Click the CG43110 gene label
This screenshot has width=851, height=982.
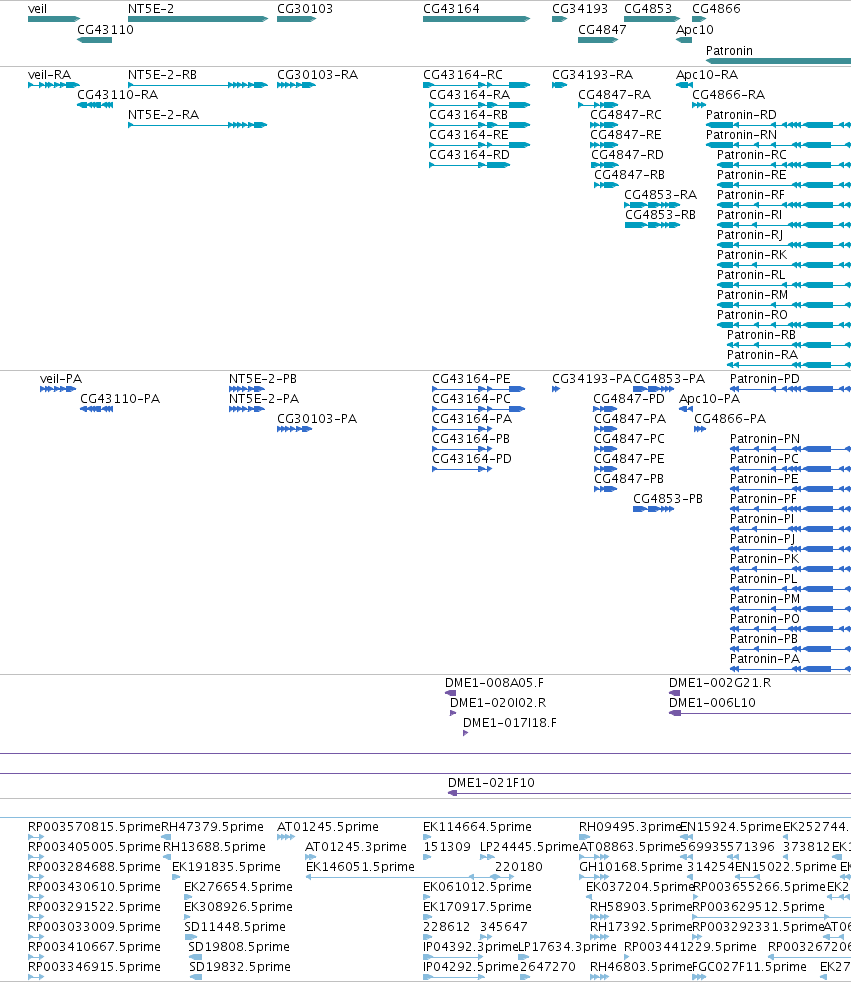point(105,29)
